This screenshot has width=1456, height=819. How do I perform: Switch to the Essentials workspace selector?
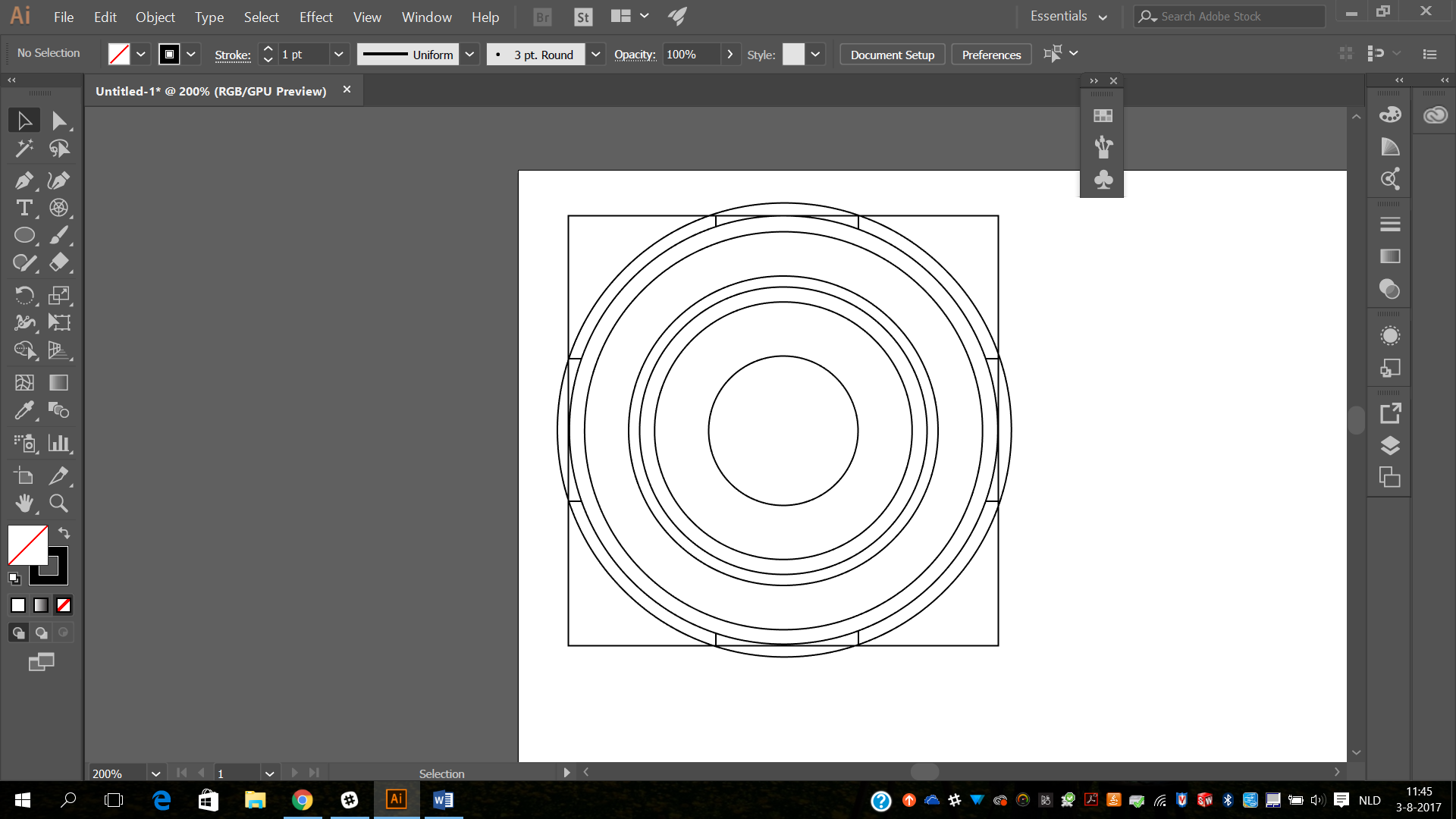coord(1060,15)
